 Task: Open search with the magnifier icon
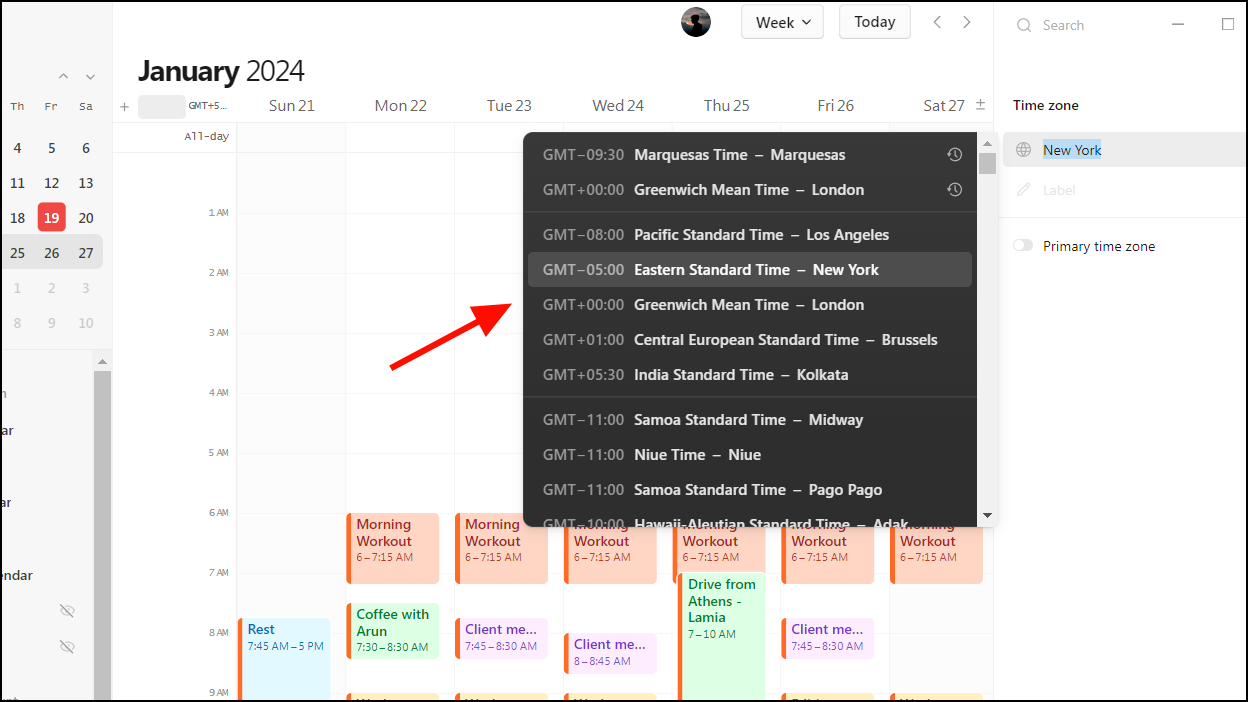pos(1025,25)
